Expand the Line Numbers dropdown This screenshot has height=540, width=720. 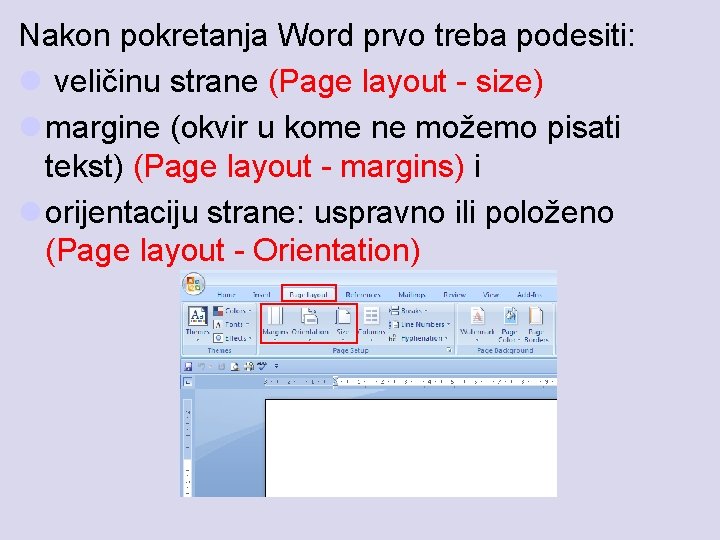(419, 324)
